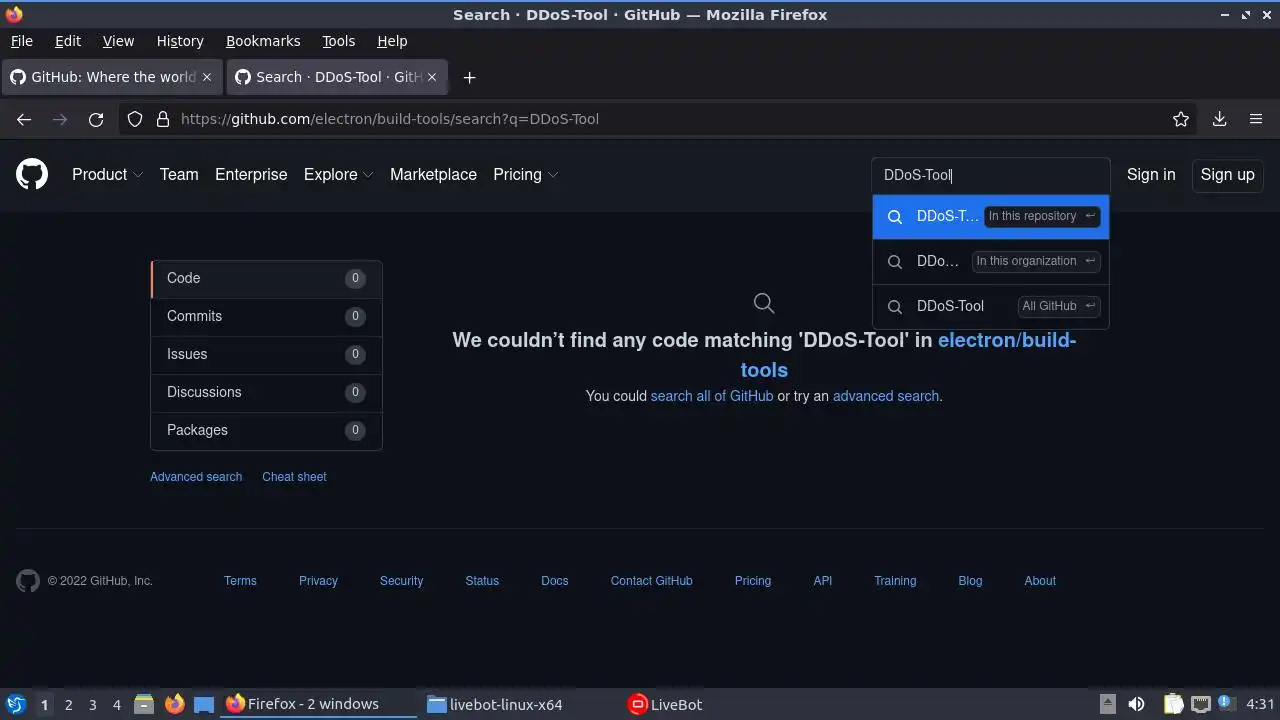Select the Code results filter

click(266, 278)
